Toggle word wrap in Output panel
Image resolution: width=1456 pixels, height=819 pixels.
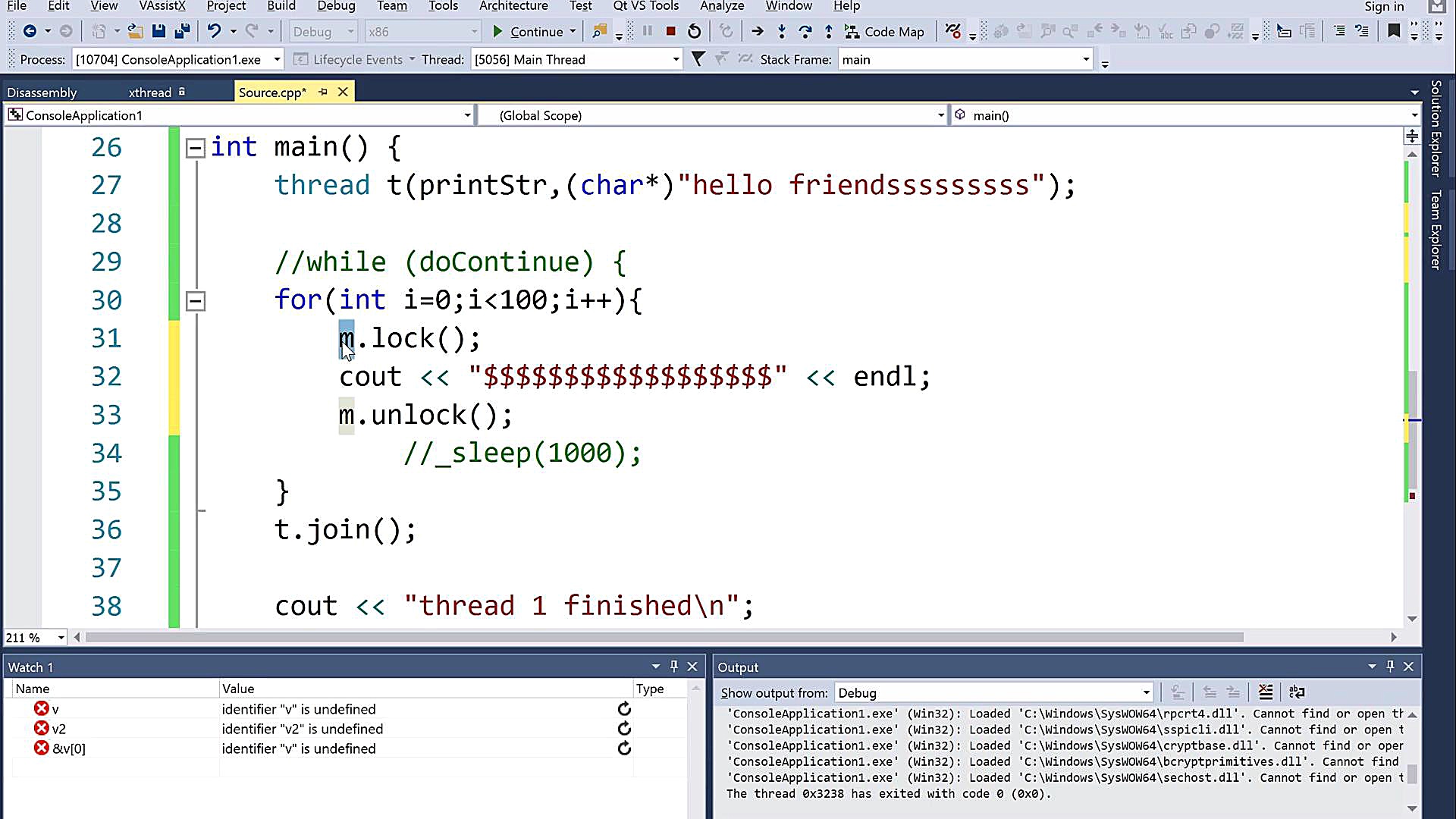(x=1297, y=692)
